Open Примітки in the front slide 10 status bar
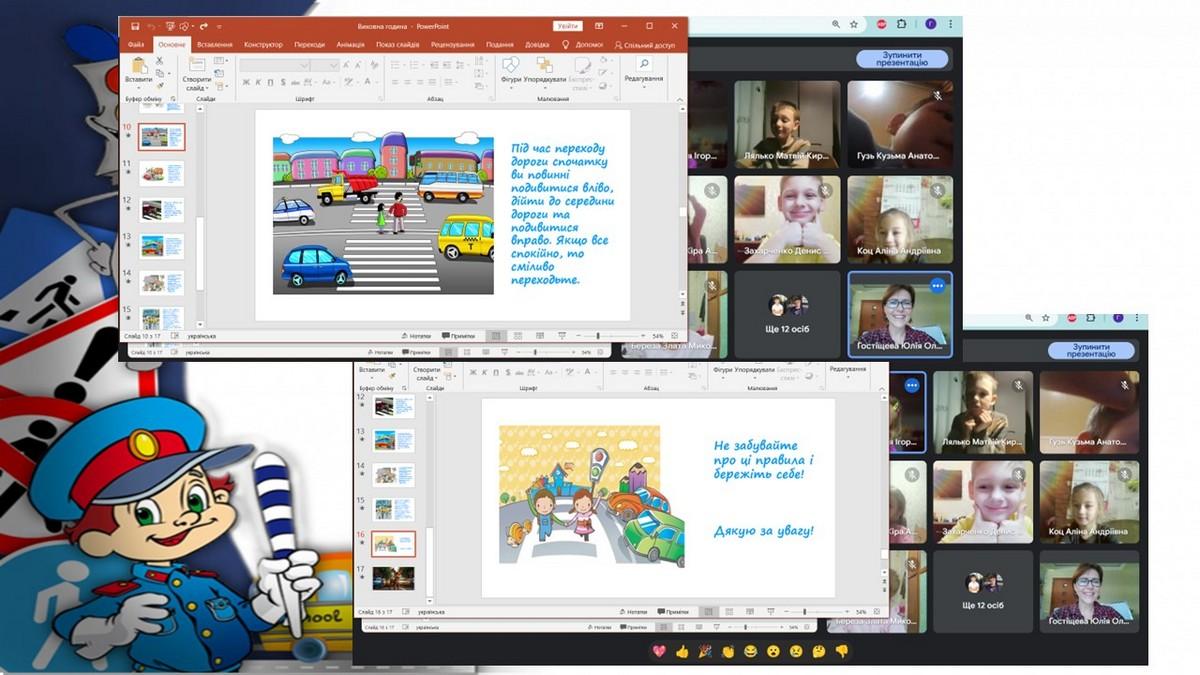This screenshot has width=1200, height=675. 459,336
